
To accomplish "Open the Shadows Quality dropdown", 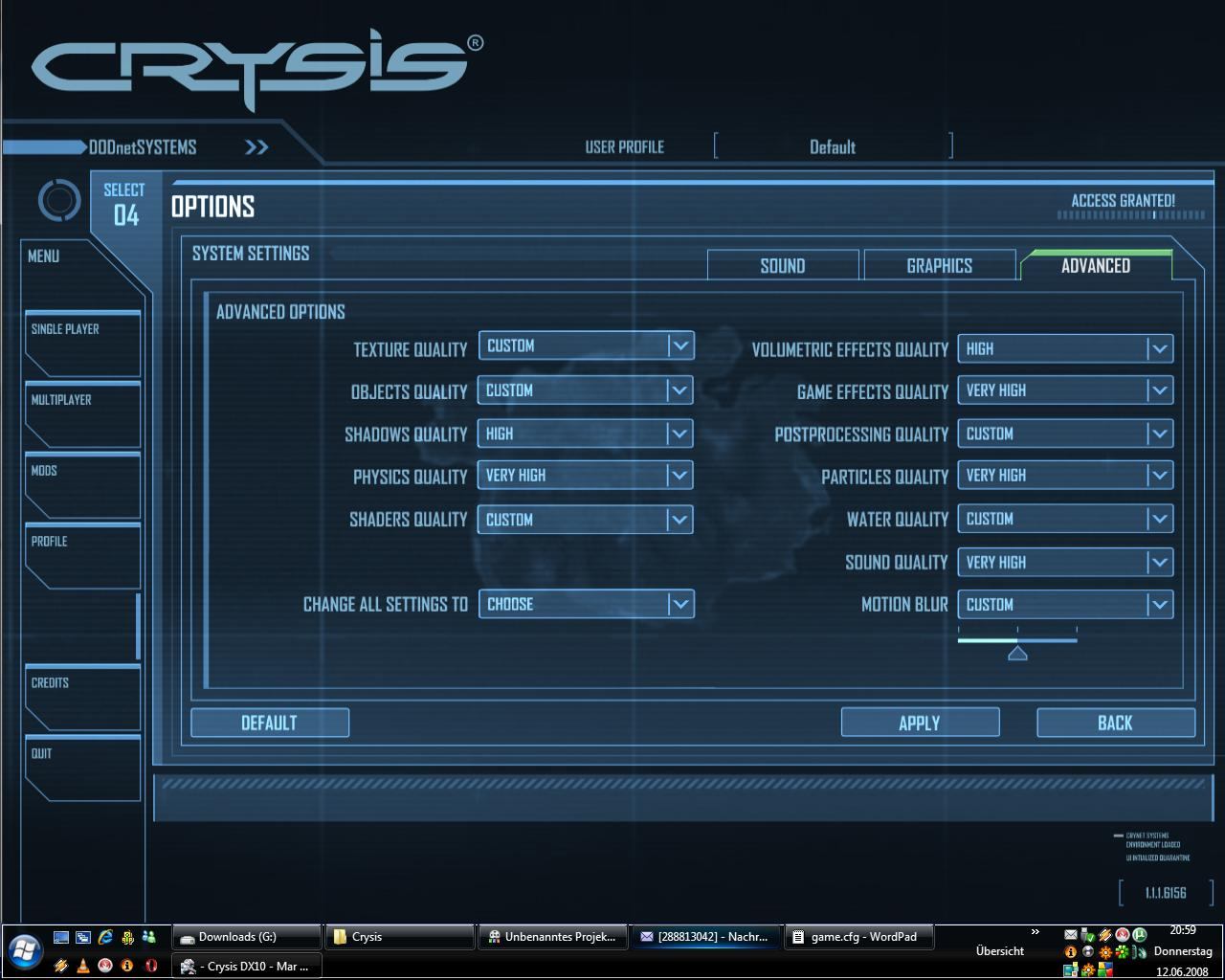I will [x=586, y=434].
